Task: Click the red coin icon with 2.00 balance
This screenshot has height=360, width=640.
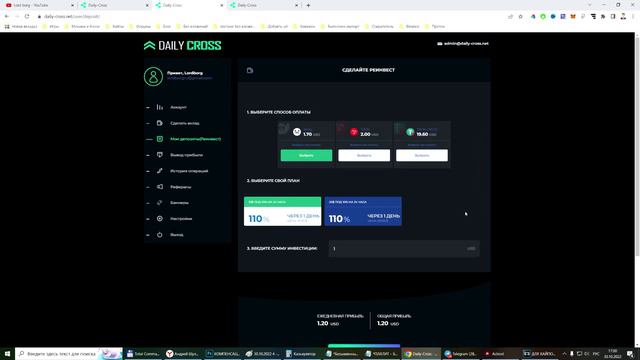Action: pos(354,132)
